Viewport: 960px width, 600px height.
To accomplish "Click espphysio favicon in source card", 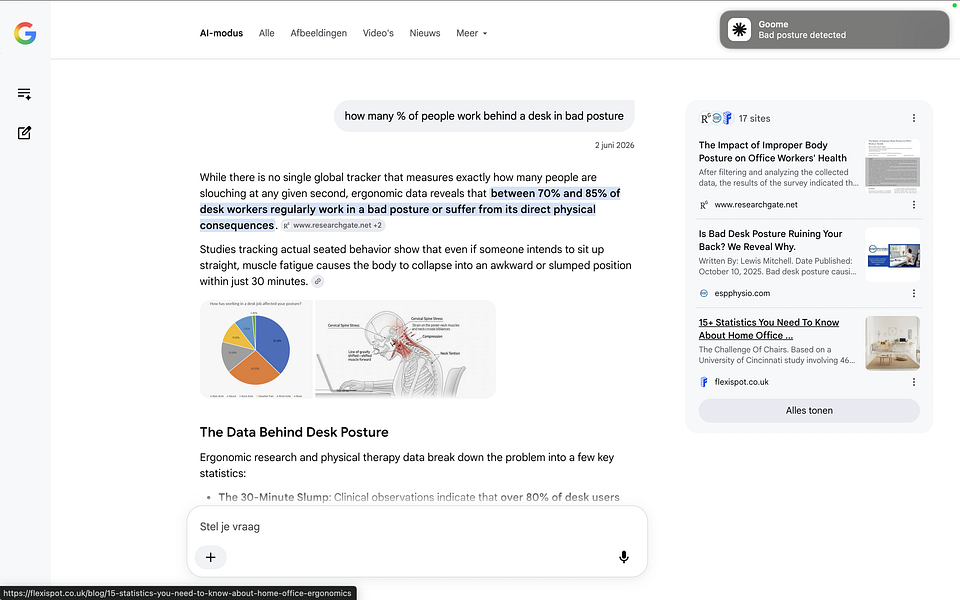I will pos(703,293).
